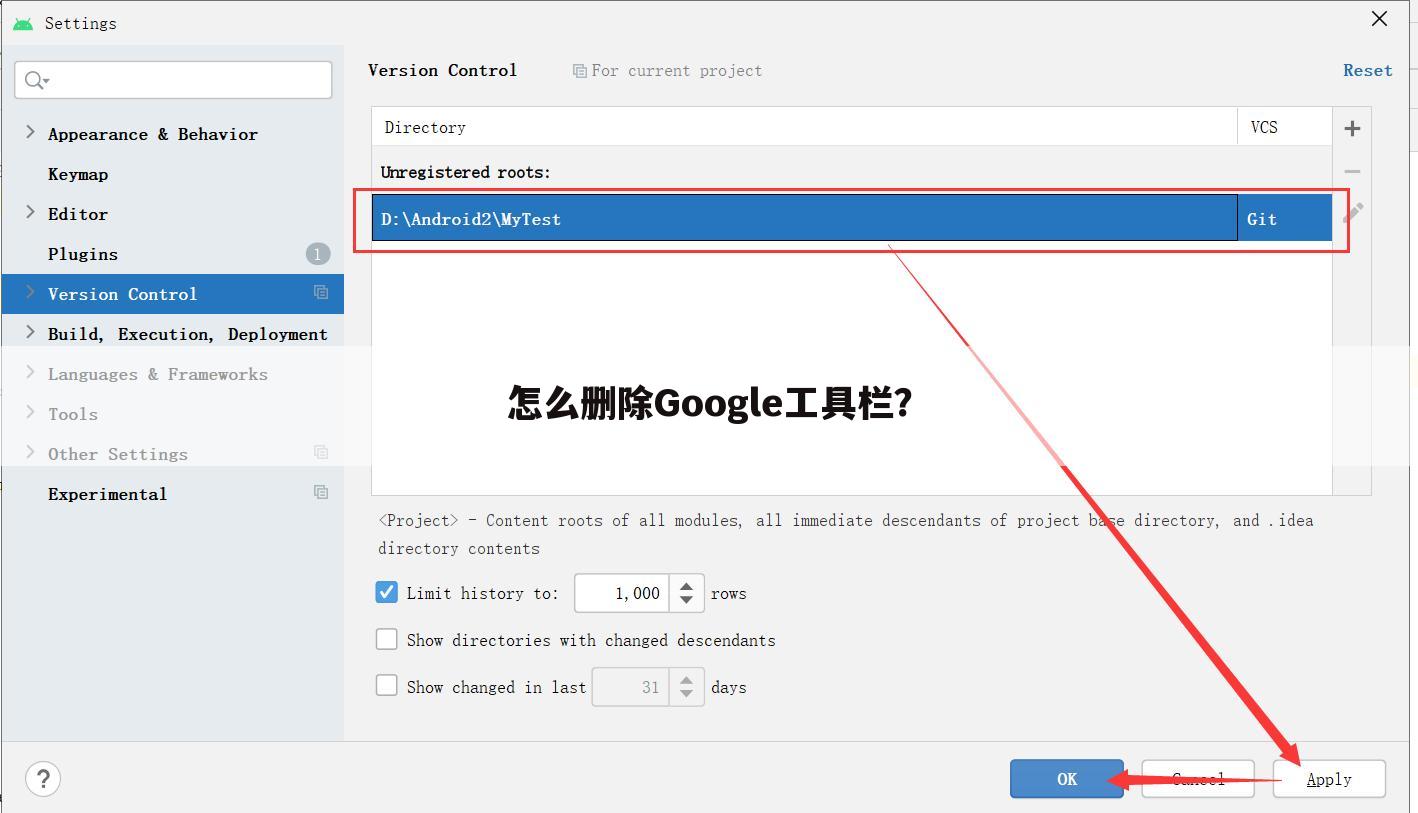Click the search magnifier icon in settings
Viewport: 1418px width, 813px height.
(x=36, y=80)
